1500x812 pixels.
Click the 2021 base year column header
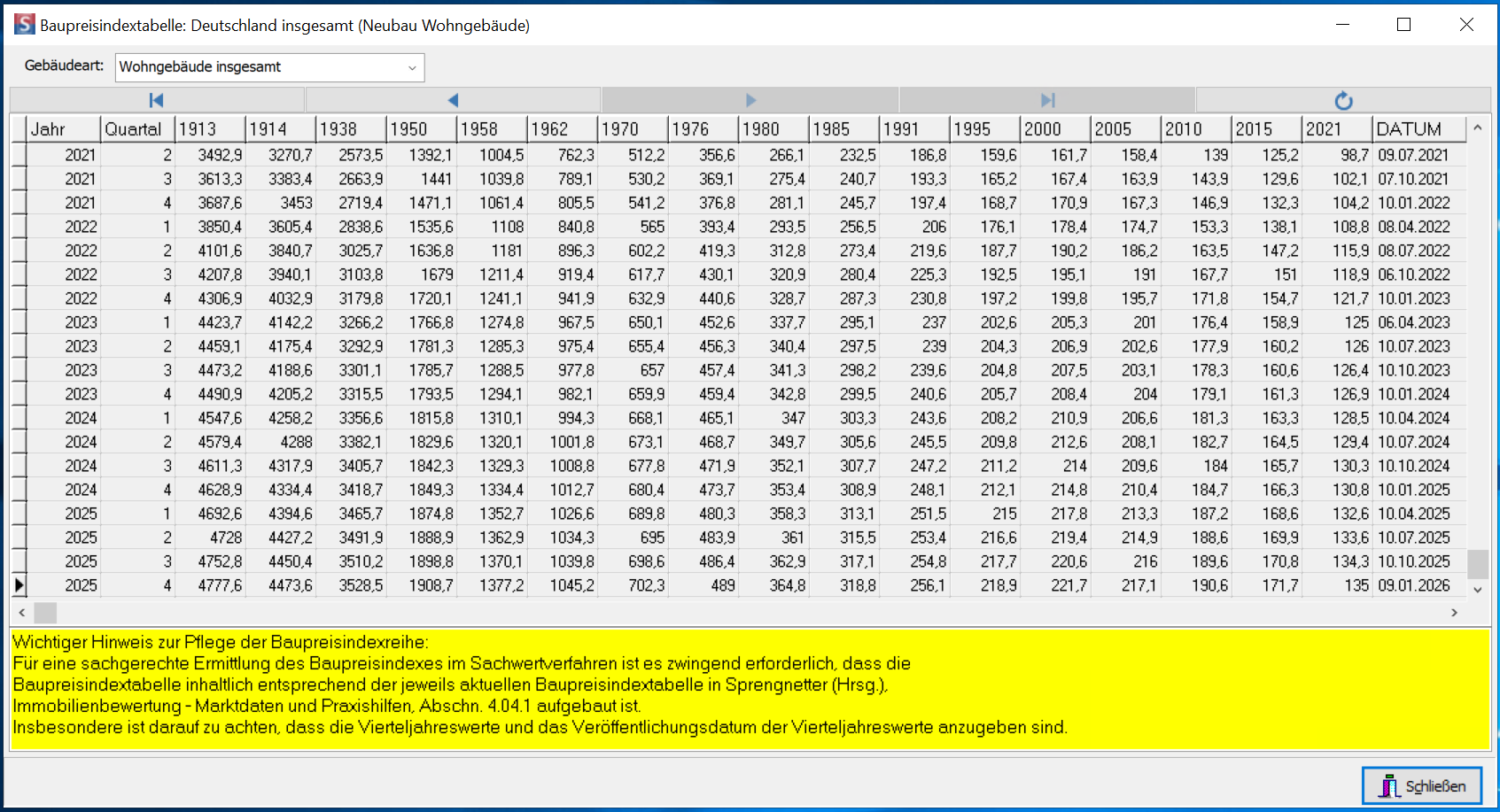click(1336, 129)
